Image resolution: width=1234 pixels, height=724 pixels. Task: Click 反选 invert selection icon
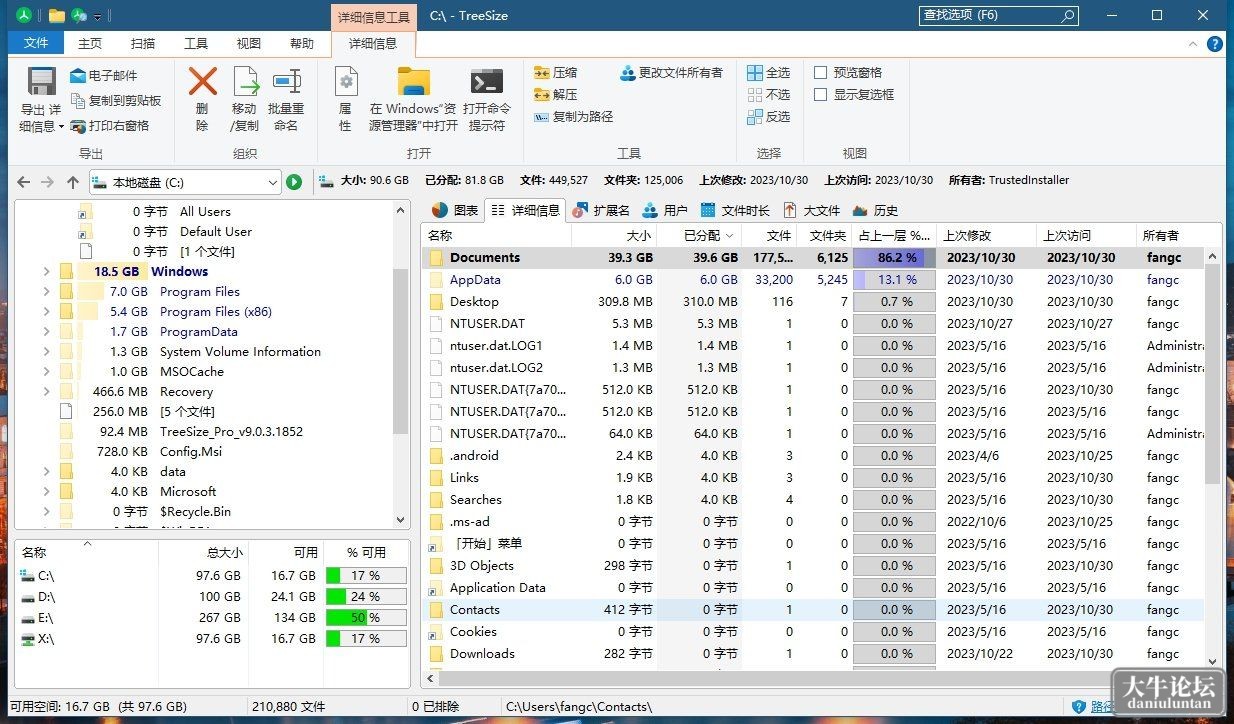(755, 117)
